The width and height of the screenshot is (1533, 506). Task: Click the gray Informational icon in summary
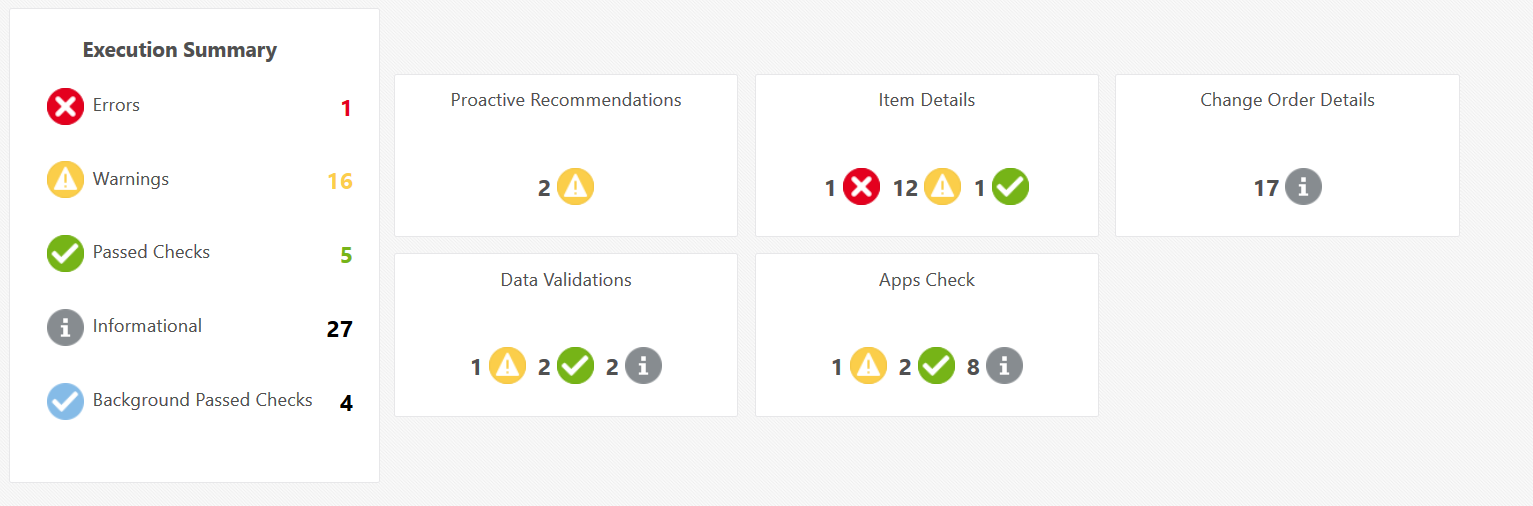[65, 327]
